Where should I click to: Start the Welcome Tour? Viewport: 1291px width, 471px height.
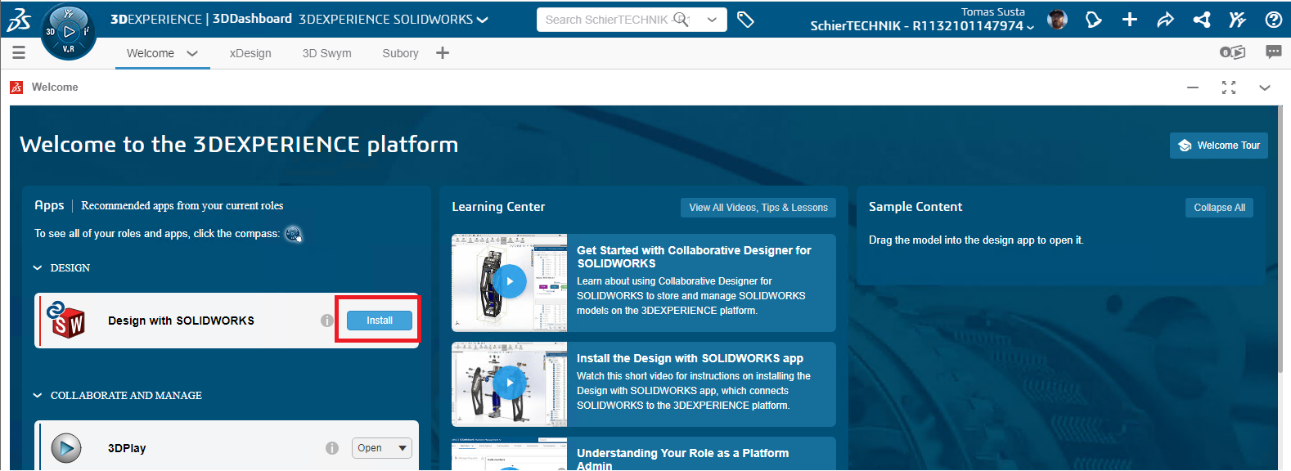1219,145
